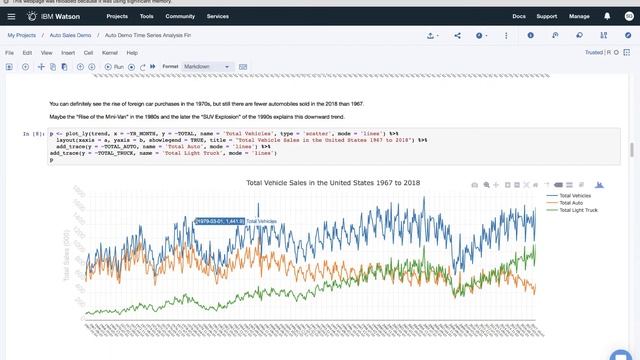Click the plot zoom out box icon
The image size is (640, 360).
coord(517,185)
